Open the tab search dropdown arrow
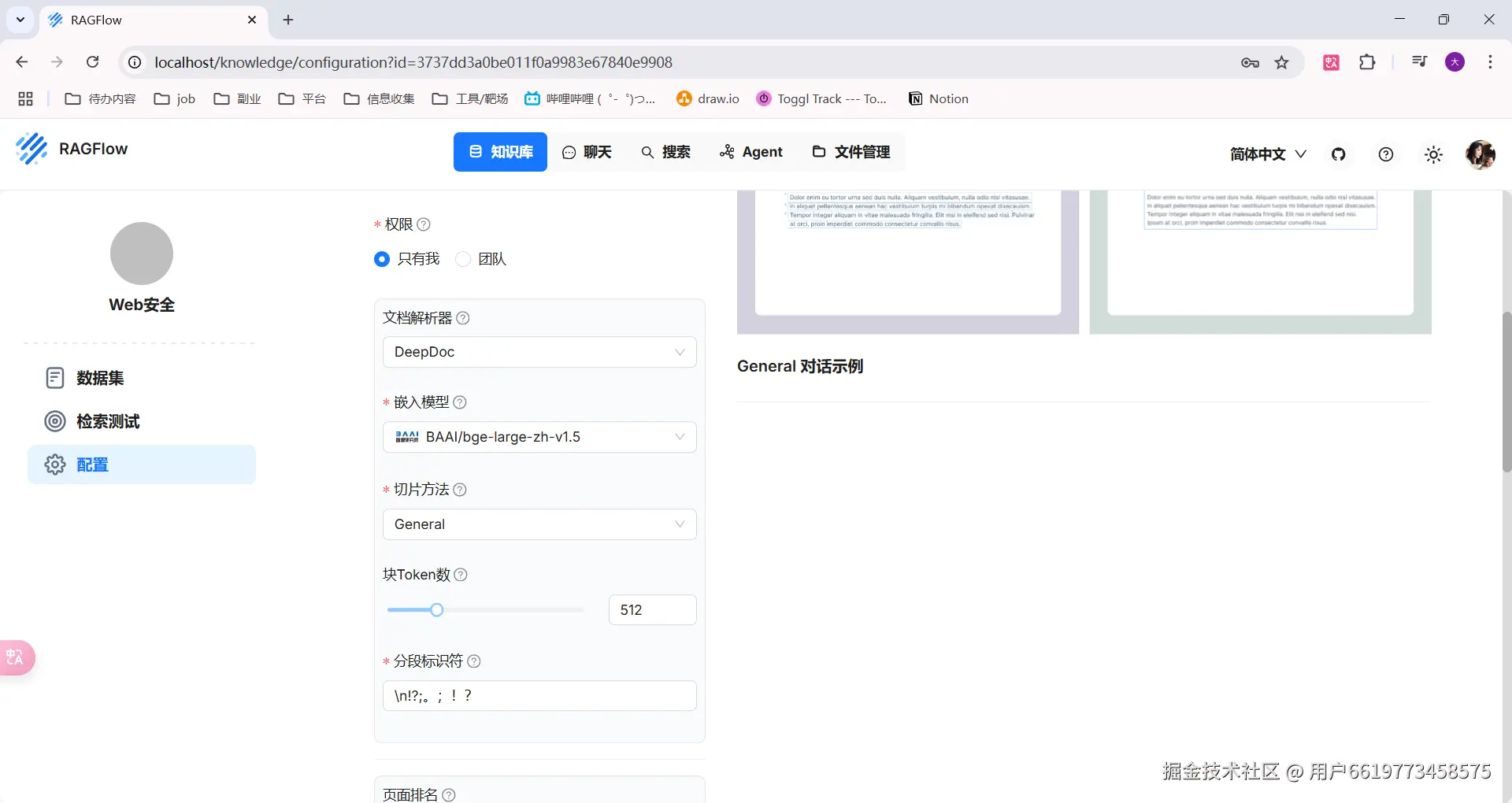Viewport: 1512px width, 803px height. coord(20,20)
